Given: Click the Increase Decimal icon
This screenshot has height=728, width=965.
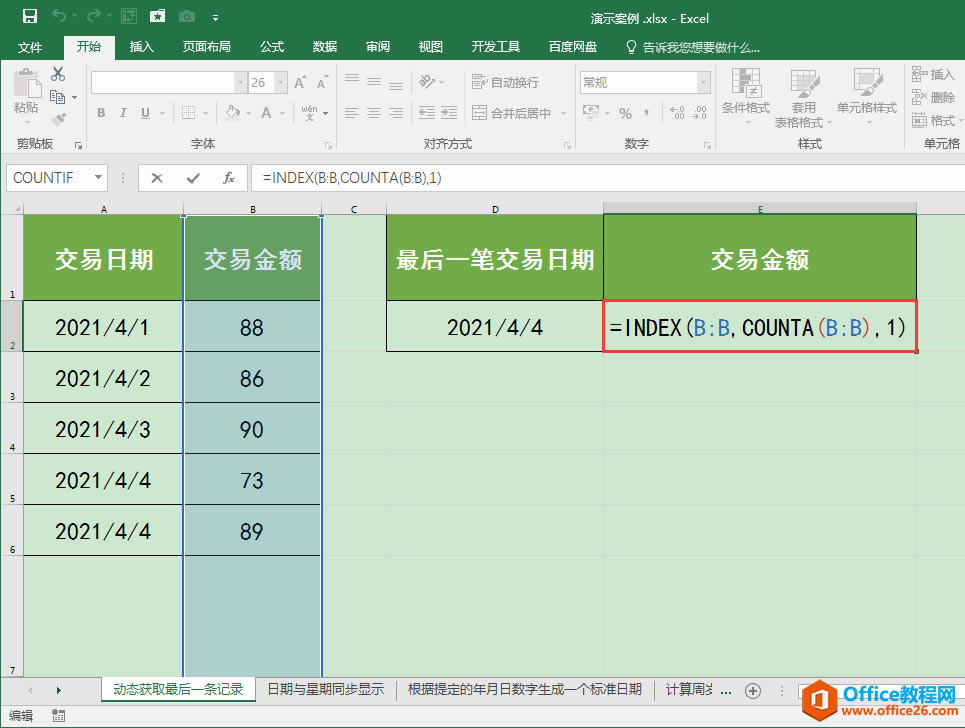Looking at the screenshot, I should tap(677, 113).
